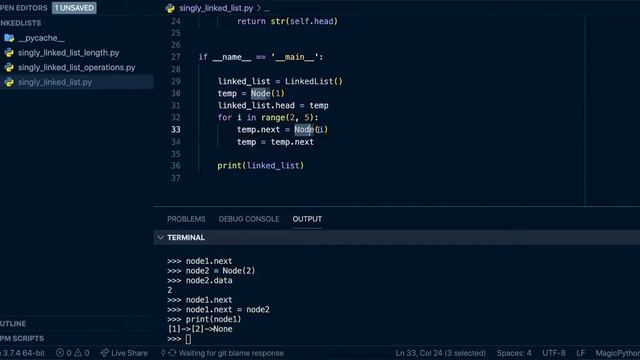
Task: Change encoding via UTF-8
Action: tap(554, 353)
